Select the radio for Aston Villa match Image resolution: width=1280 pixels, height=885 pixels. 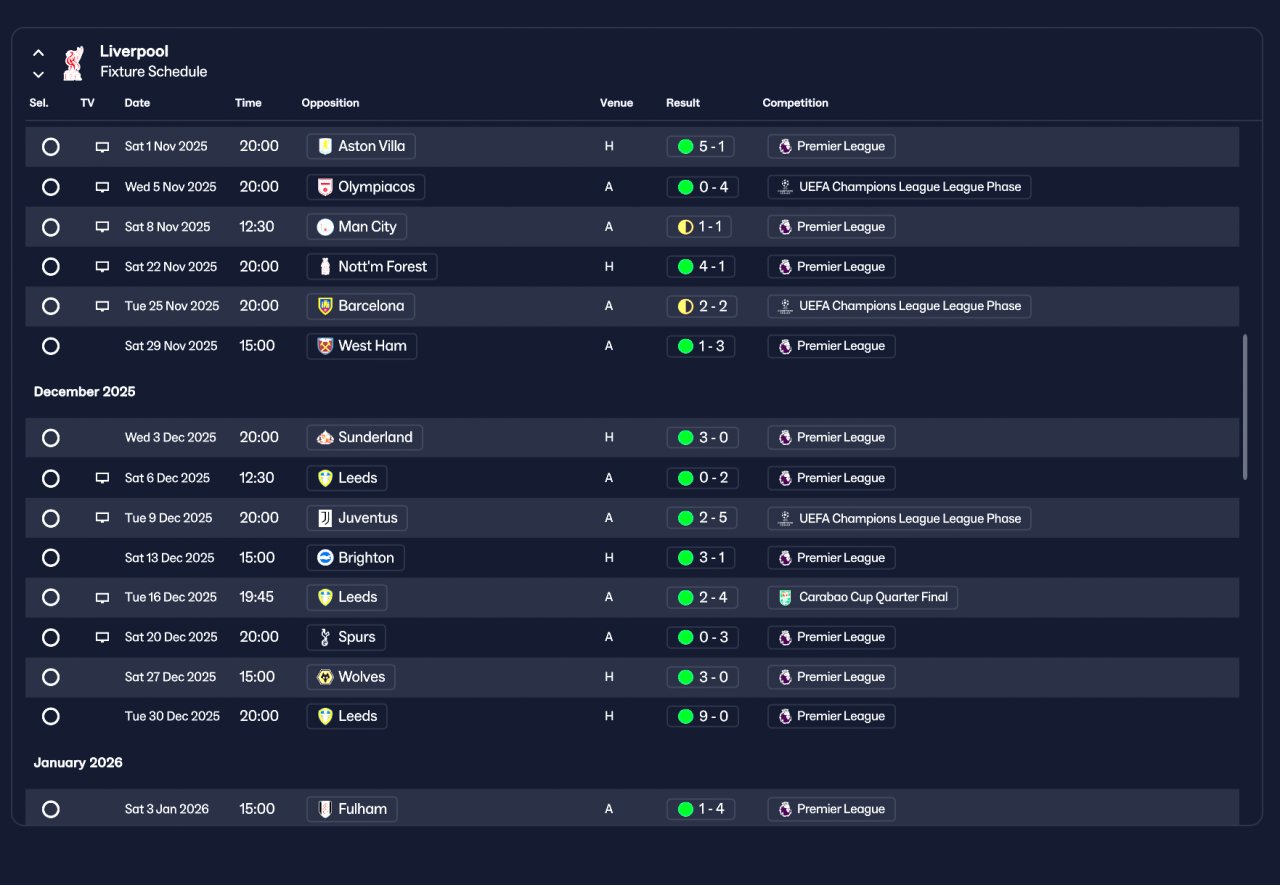click(51, 147)
